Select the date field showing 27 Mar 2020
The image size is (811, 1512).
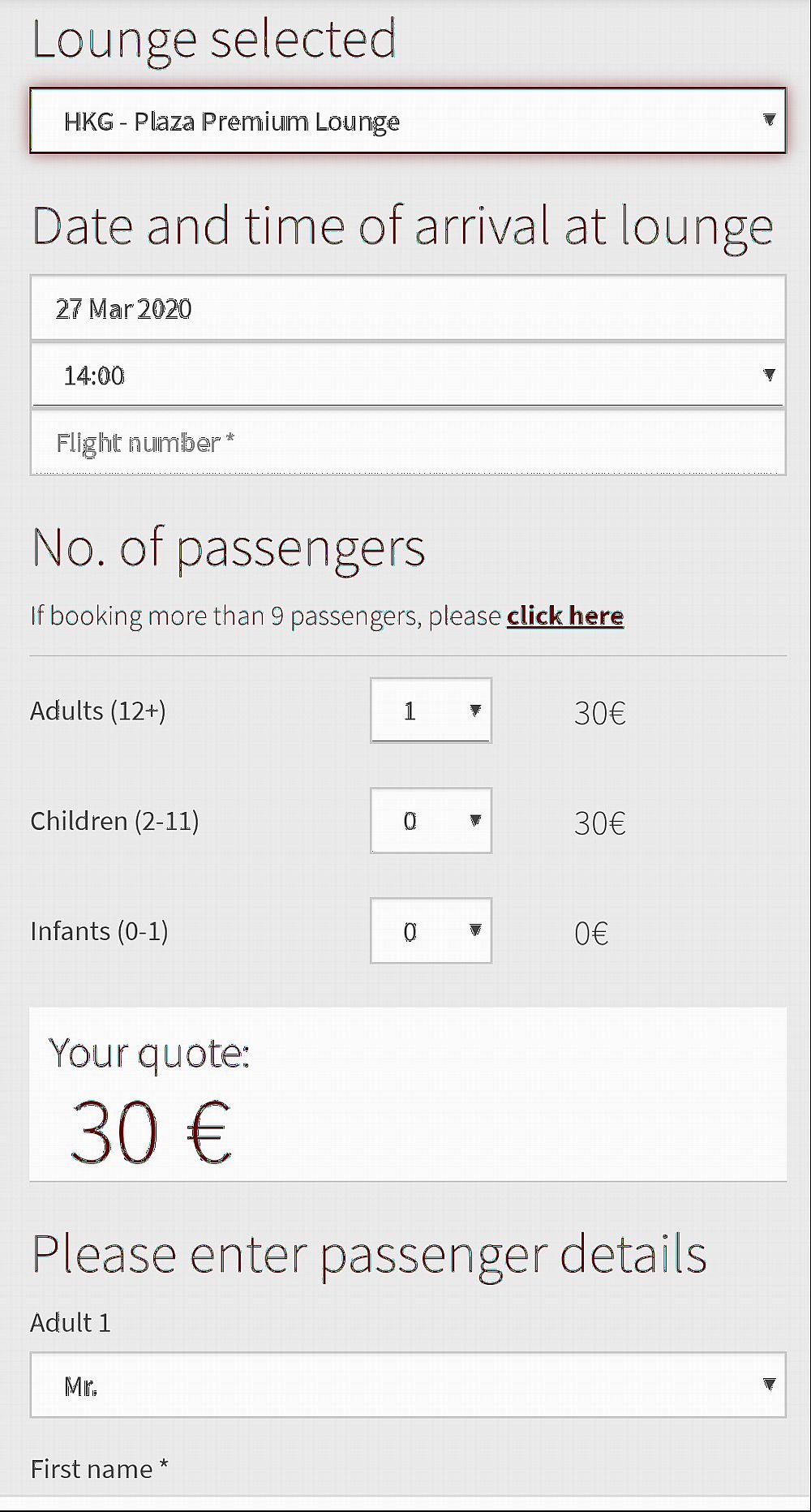(x=405, y=308)
